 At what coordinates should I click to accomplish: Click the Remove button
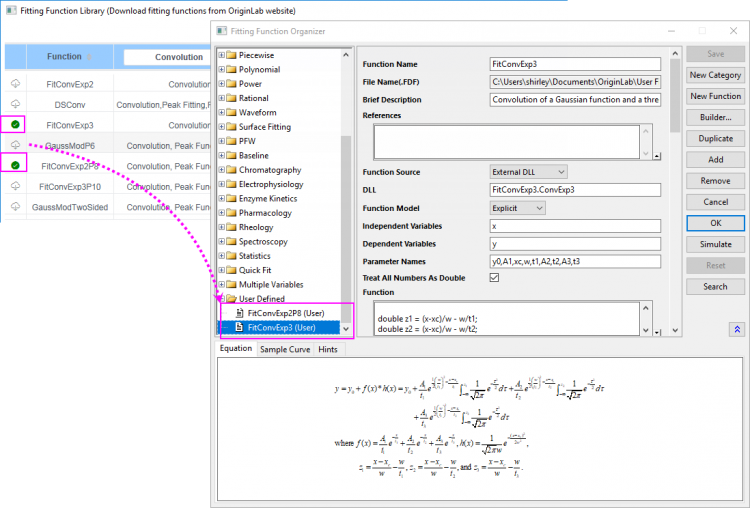[716, 181]
